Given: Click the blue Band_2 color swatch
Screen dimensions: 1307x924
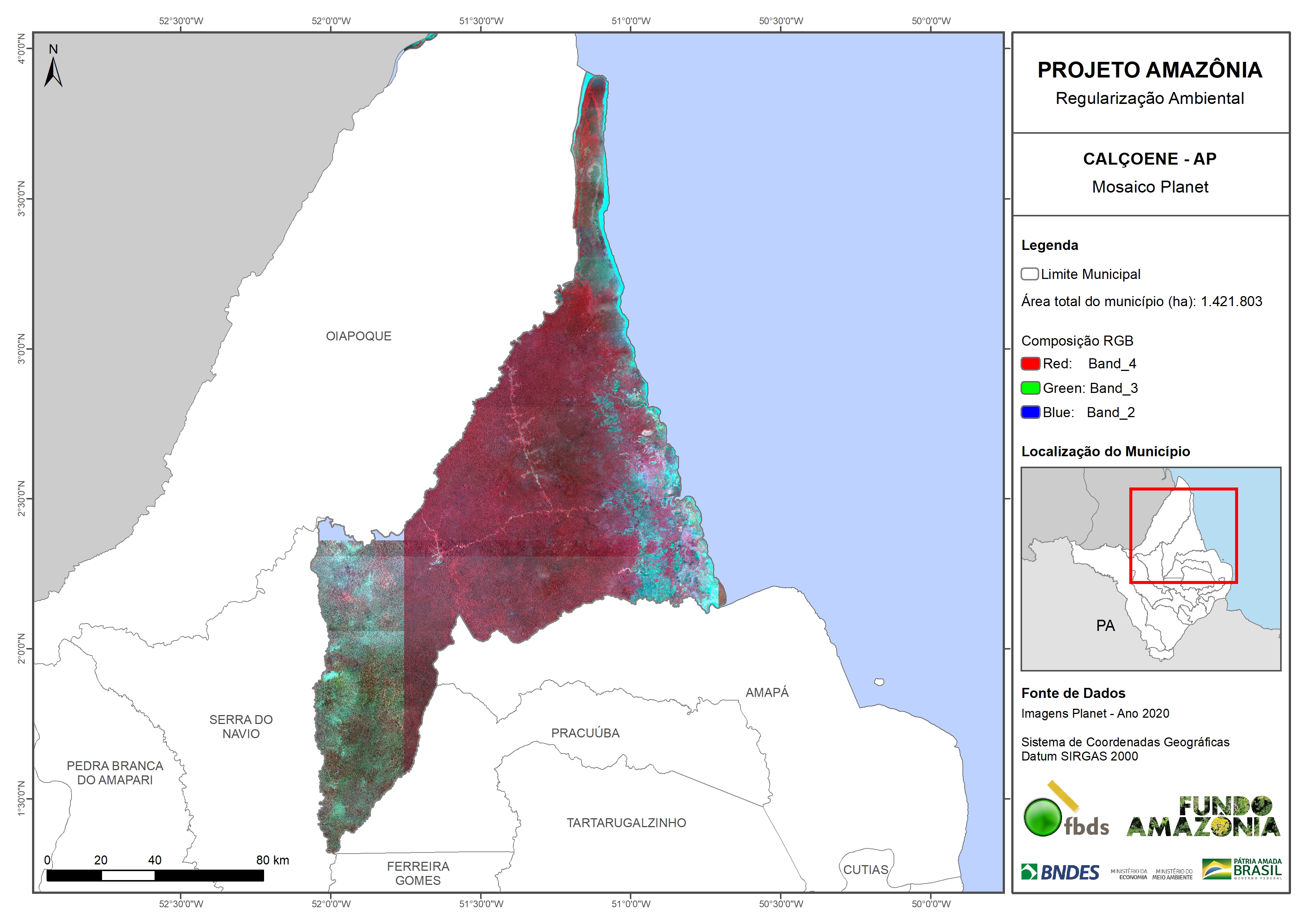Looking at the screenshot, I should 1030,412.
